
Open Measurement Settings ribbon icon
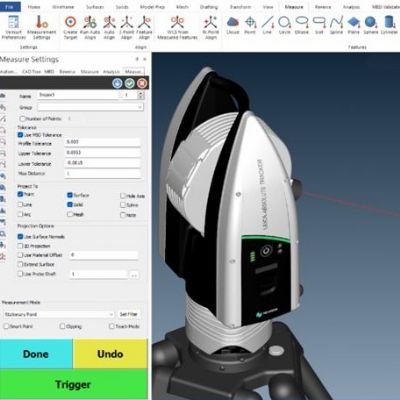pos(42,27)
